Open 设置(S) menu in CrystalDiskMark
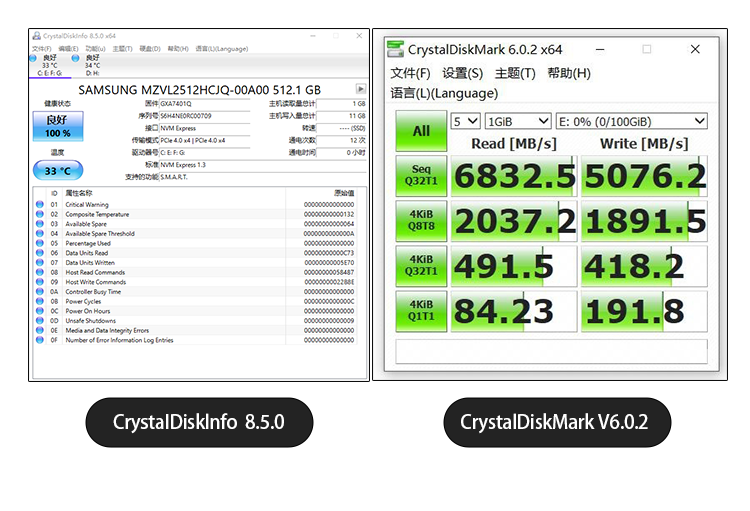 [463, 73]
